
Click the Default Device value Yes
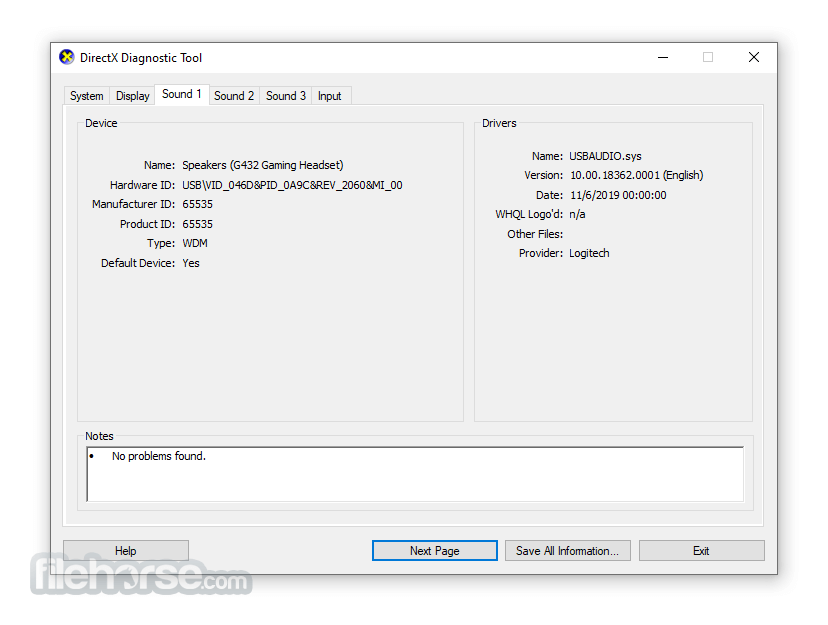191,263
